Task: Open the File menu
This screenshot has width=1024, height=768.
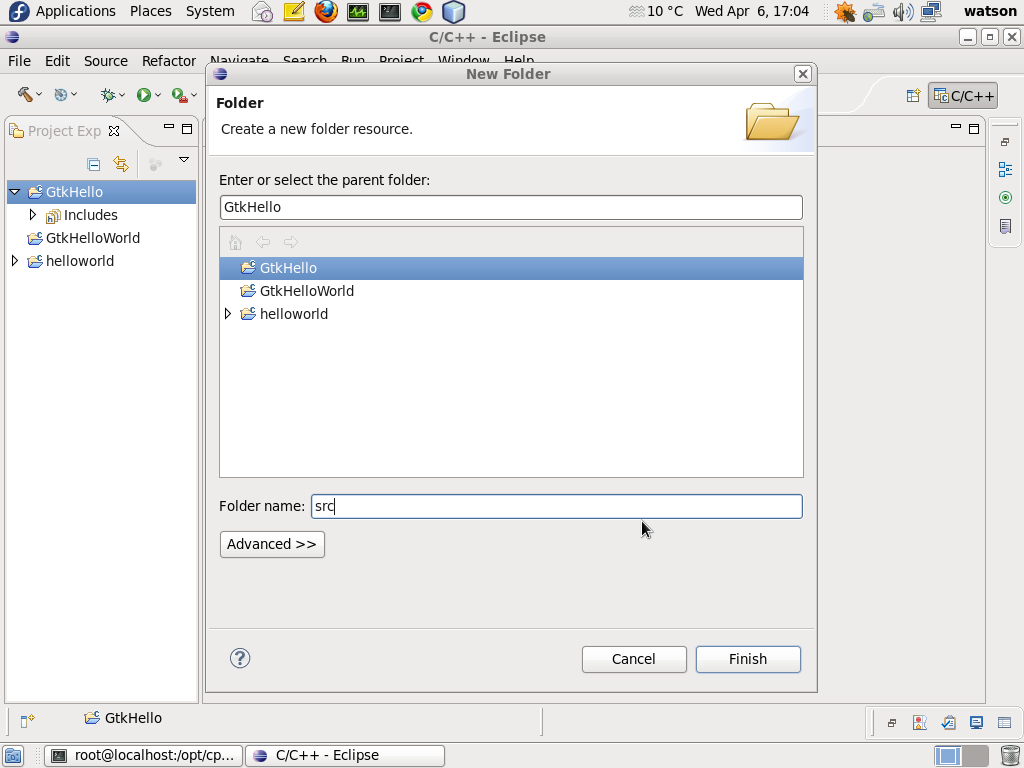Action: [x=19, y=61]
